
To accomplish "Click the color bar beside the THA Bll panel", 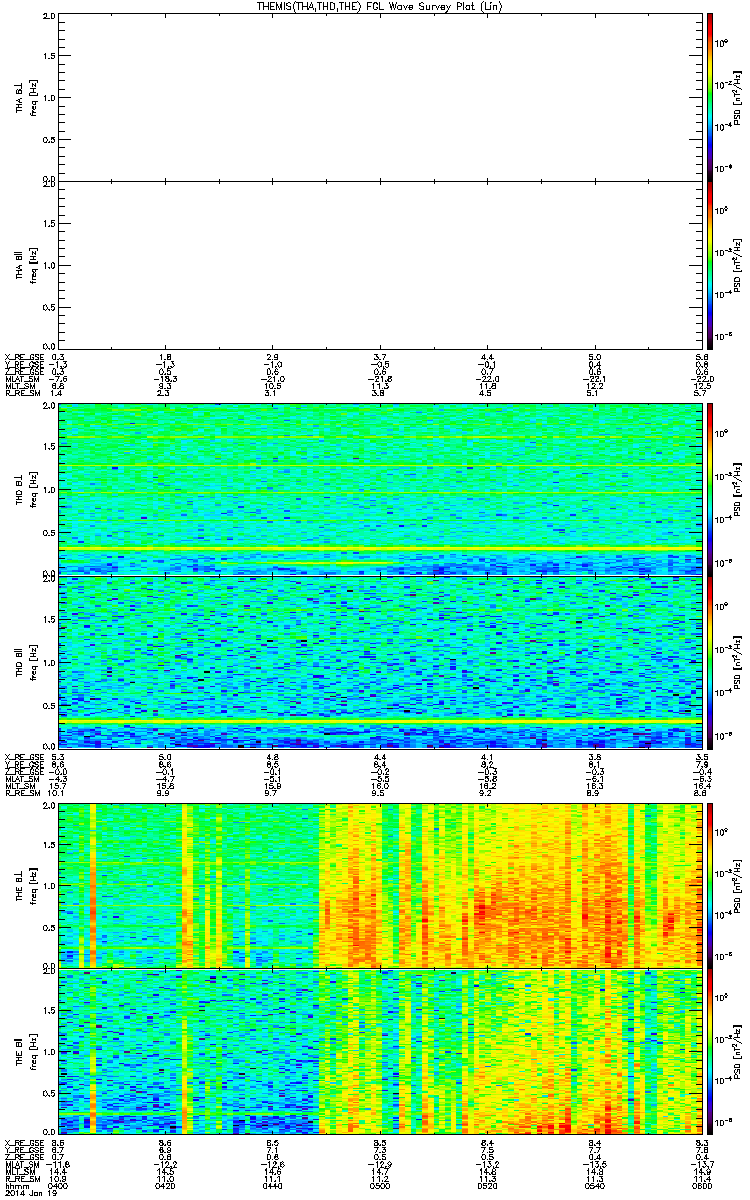I will pyautogui.click(x=710, y=265).
